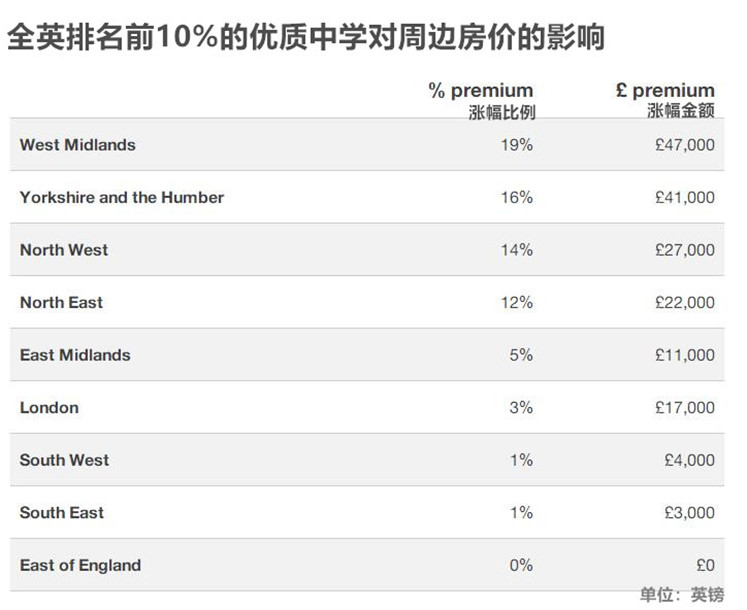Click the 涨幅比例 subheading

point(502,112)
